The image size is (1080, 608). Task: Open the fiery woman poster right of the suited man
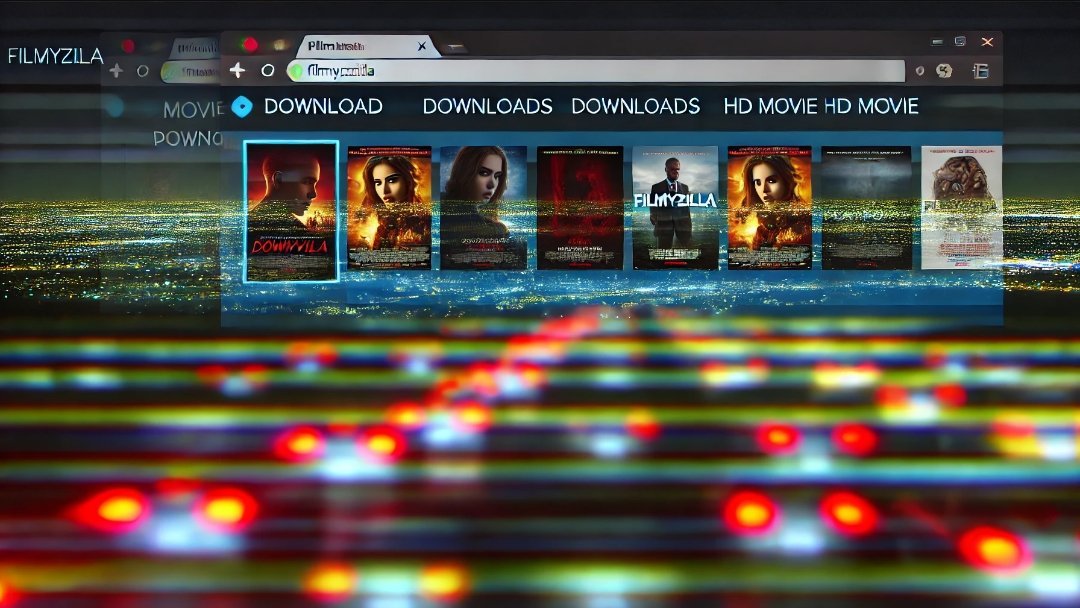pyautogui.click(x=770, y=207)
